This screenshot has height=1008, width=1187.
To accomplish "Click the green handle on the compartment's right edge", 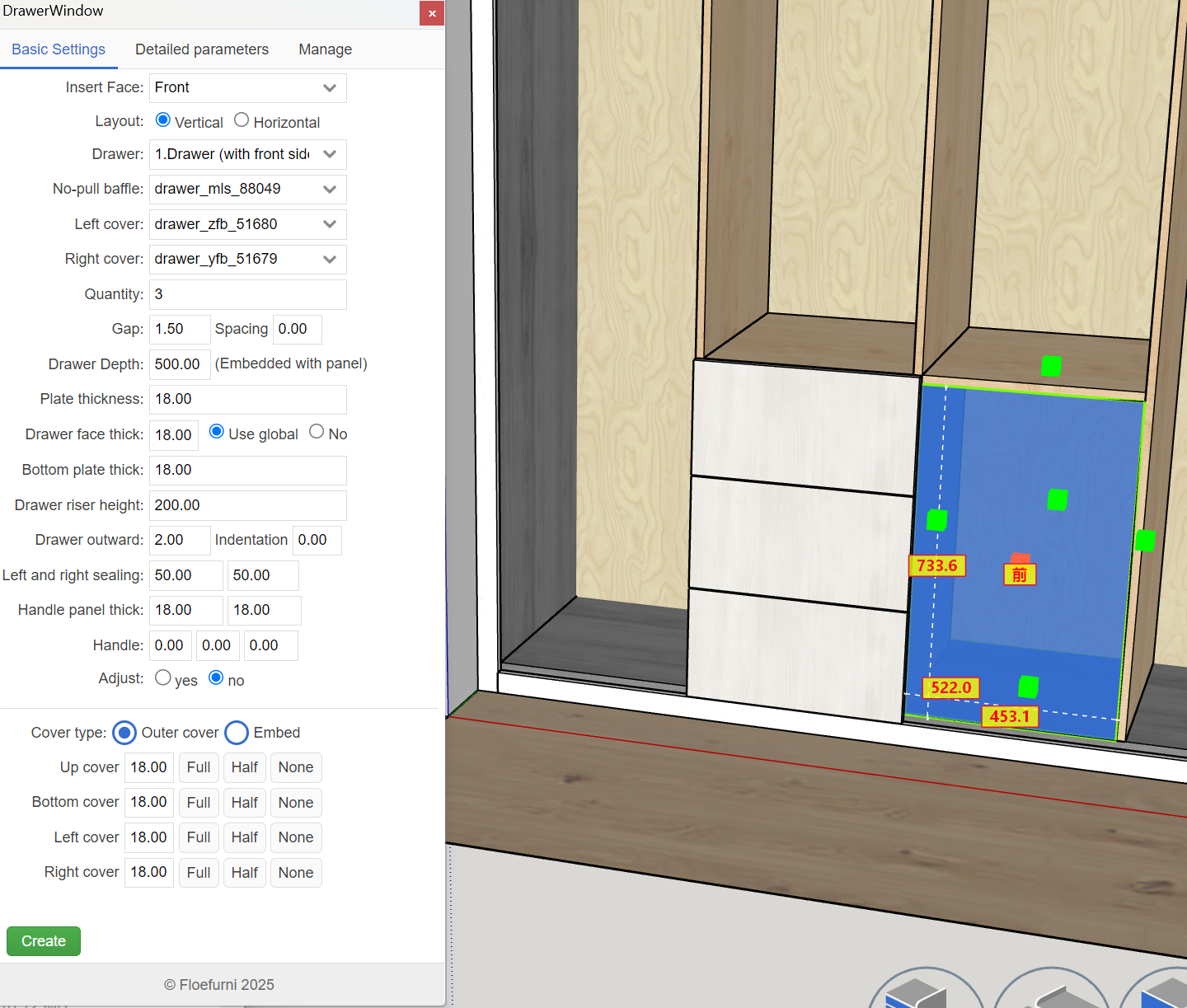I will click(x=1145, y=541).
